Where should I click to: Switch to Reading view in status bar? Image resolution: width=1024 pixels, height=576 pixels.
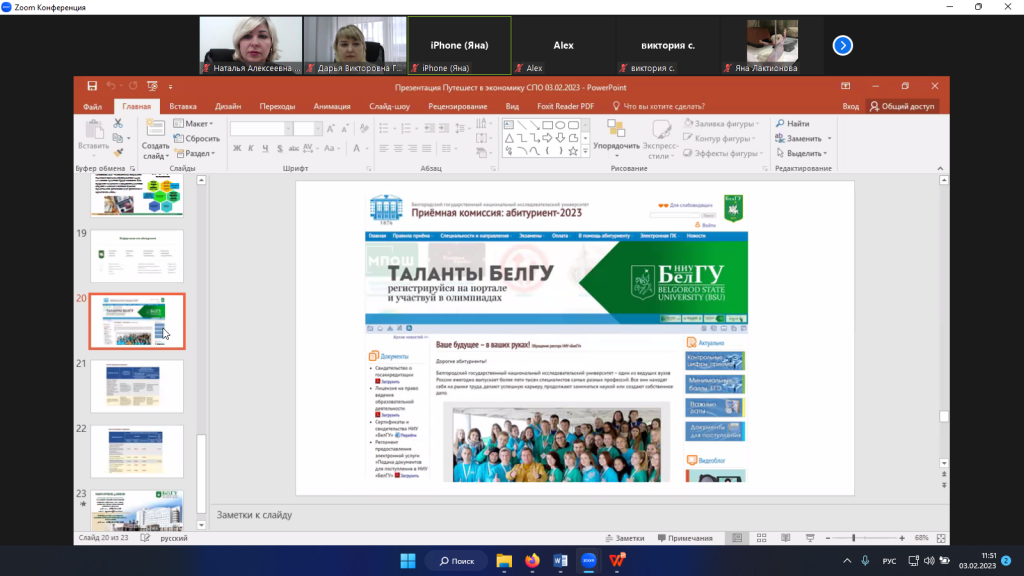point(786,538)
